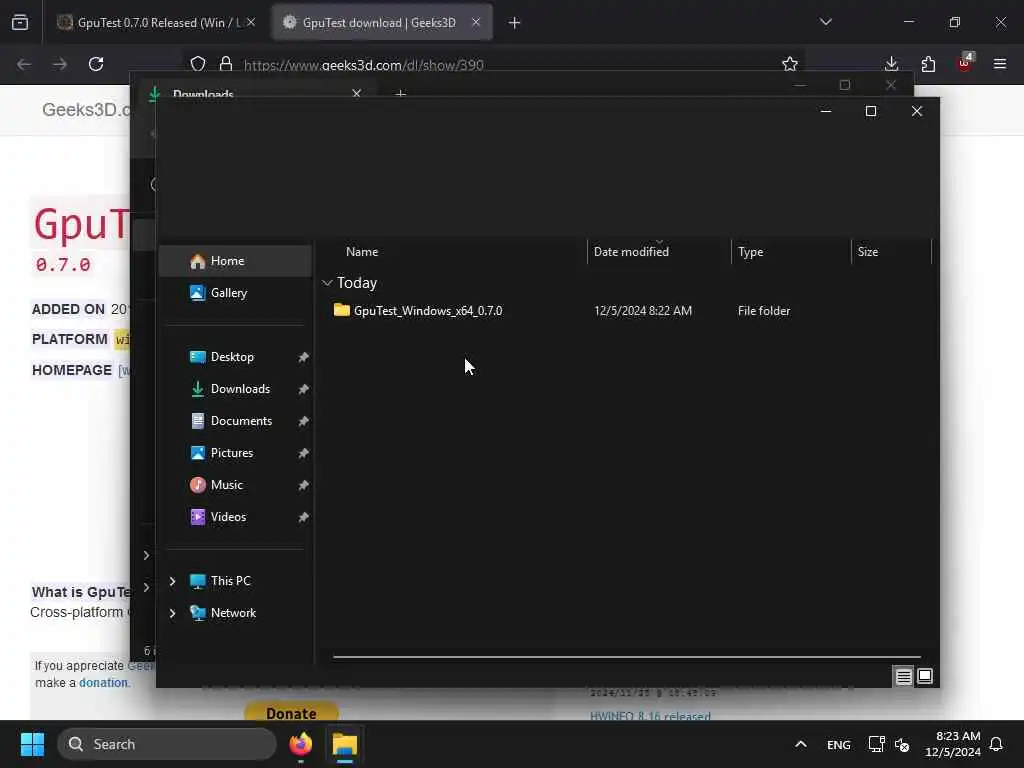The width and height of the screenshot is (1024, 768).
Task: Open Gallery in Explorer sidebar
Action: point(235,293)
